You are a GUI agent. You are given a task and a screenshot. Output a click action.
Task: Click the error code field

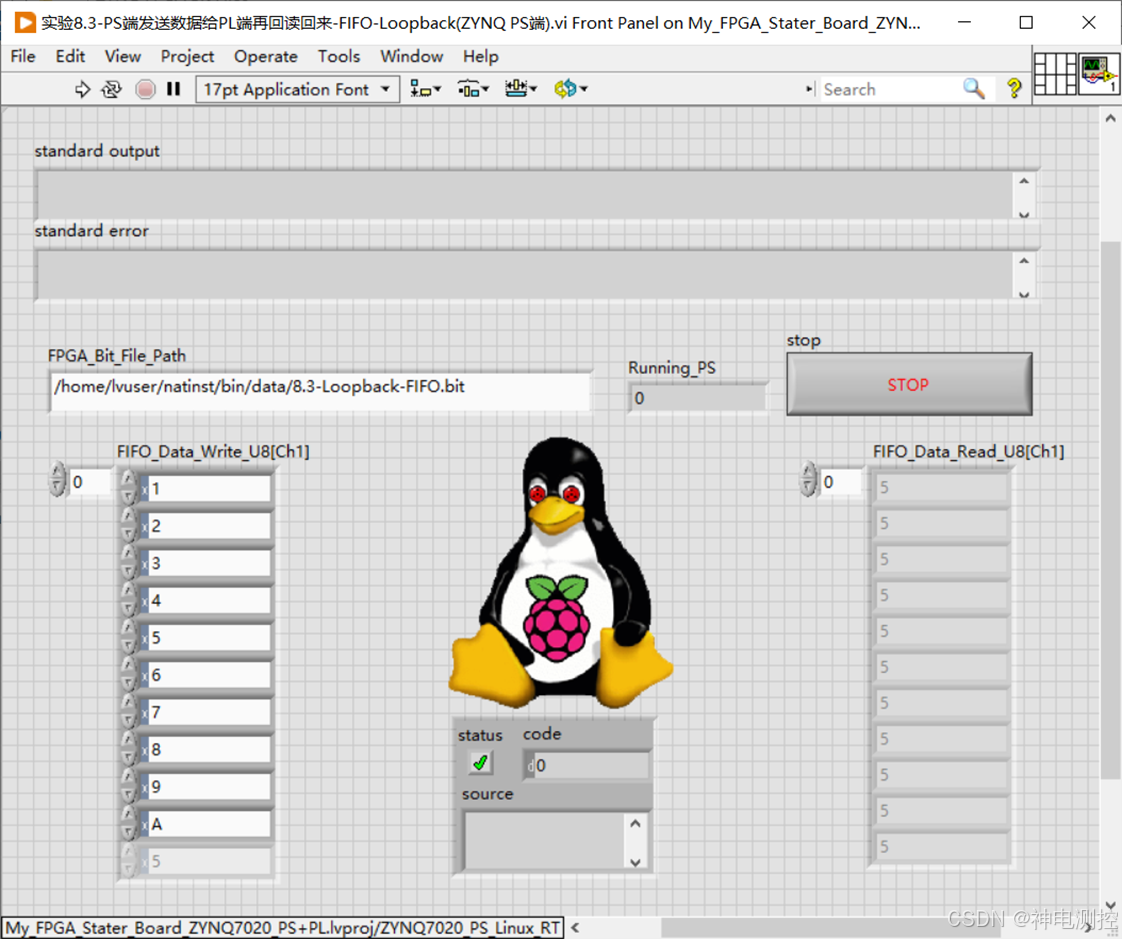click(587, 765)
